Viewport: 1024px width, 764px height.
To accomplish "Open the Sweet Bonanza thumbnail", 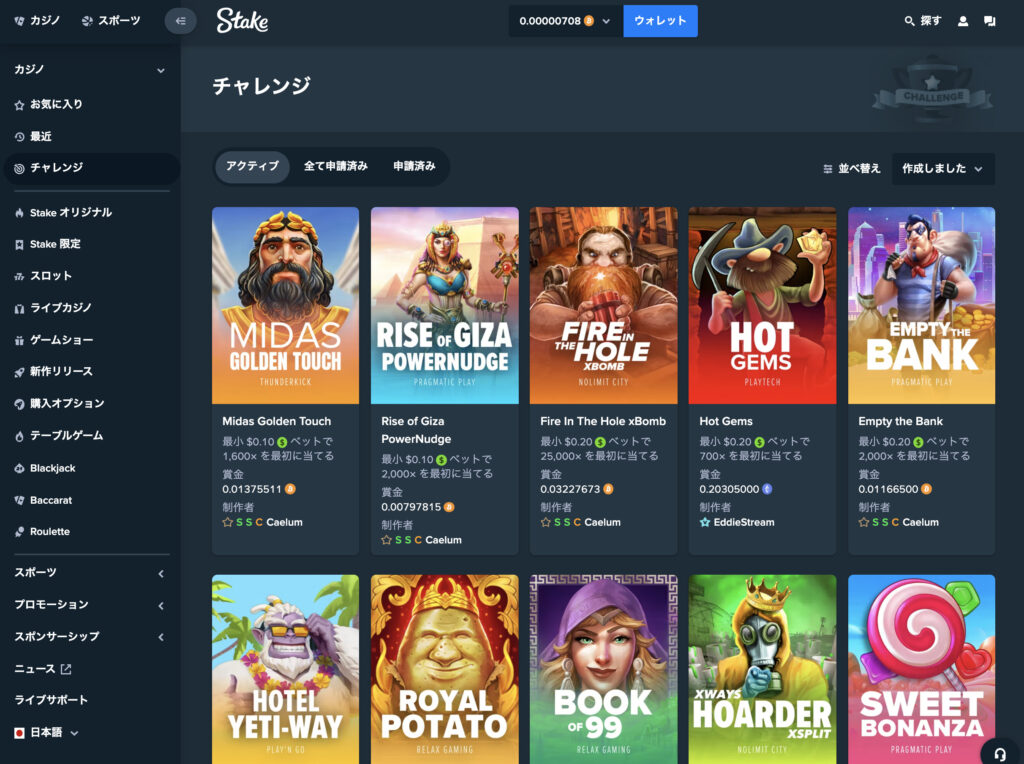I will (x=921, y=669).
